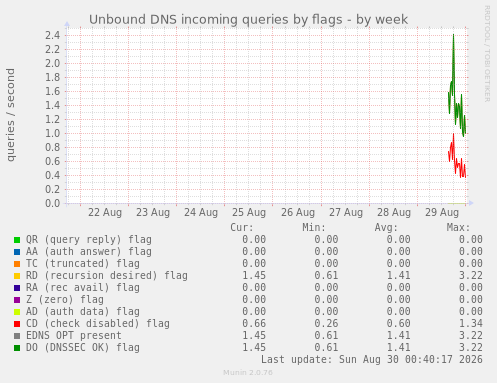Click the red CD flag line on the graph
The width and height of the screenshot is (497, 383).
click(x=457, y=157)
